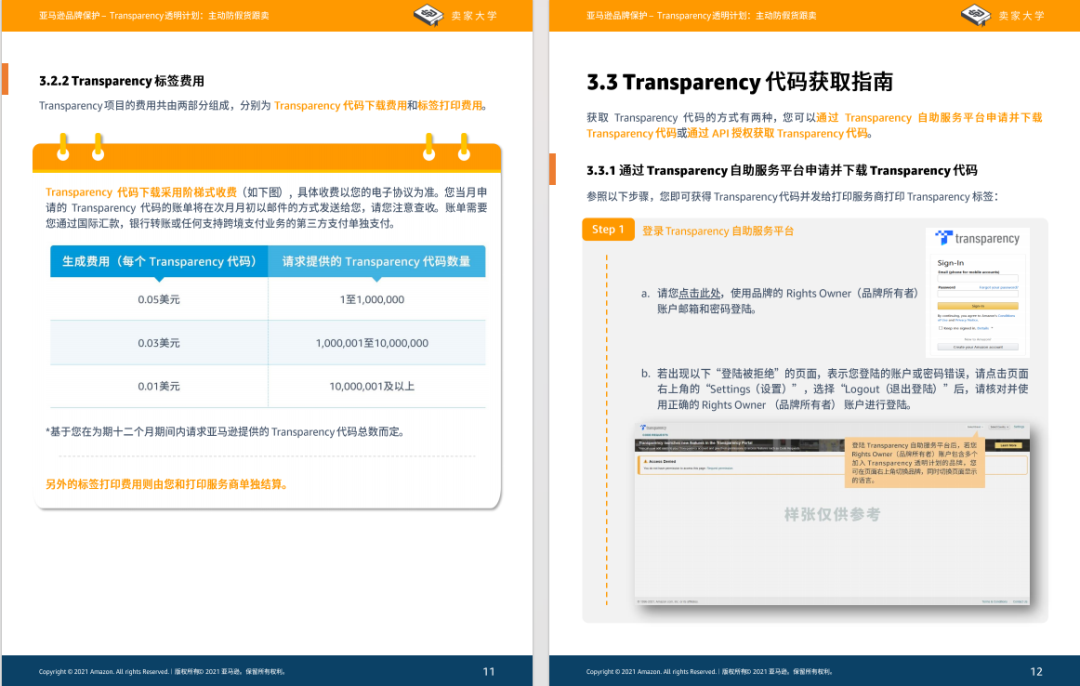Click the Forgot your password link
The width and height of the screenshot is (1080, 686).
pos(997,286)
